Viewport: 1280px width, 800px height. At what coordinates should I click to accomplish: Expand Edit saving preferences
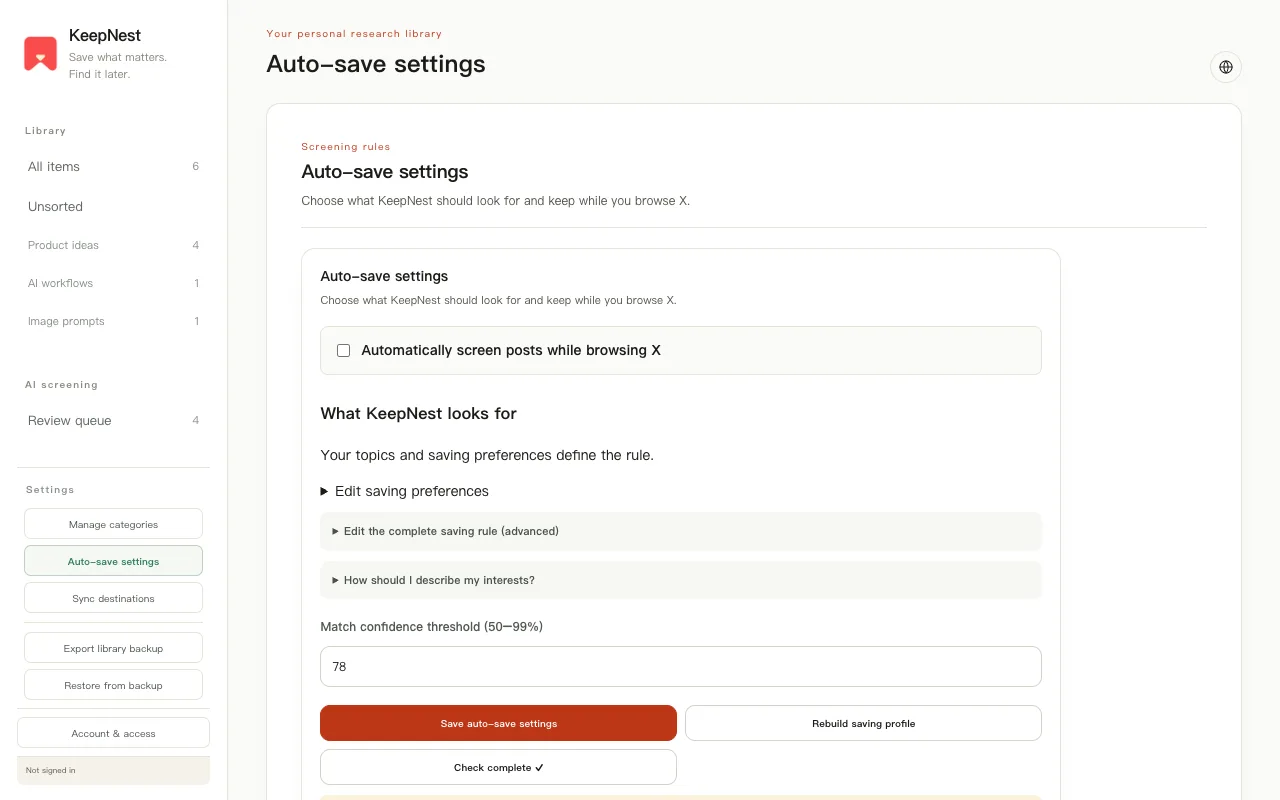coord(405,491)
